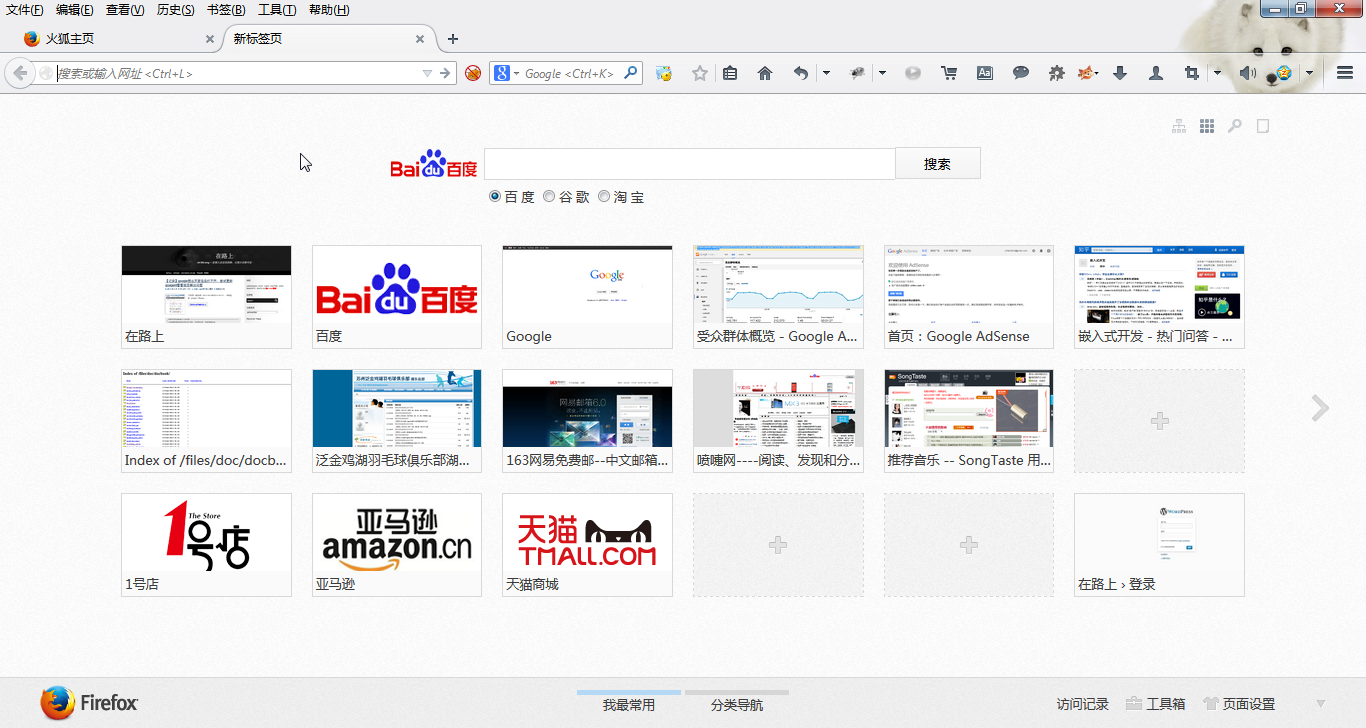Screen dimensions: 1366x728
Task: Open the 编辑 menu
Action: pyautogui.click(x=75, y=10)
